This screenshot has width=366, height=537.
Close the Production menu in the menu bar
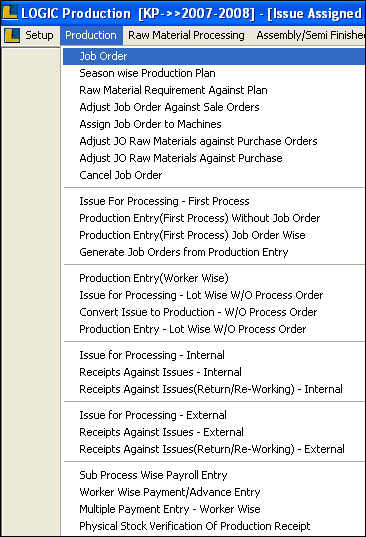pyautogui.click(x=91, y=35)
